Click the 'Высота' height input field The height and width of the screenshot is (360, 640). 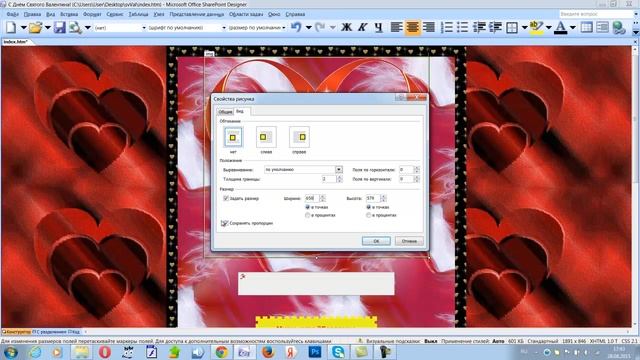(x=373, y=198)
